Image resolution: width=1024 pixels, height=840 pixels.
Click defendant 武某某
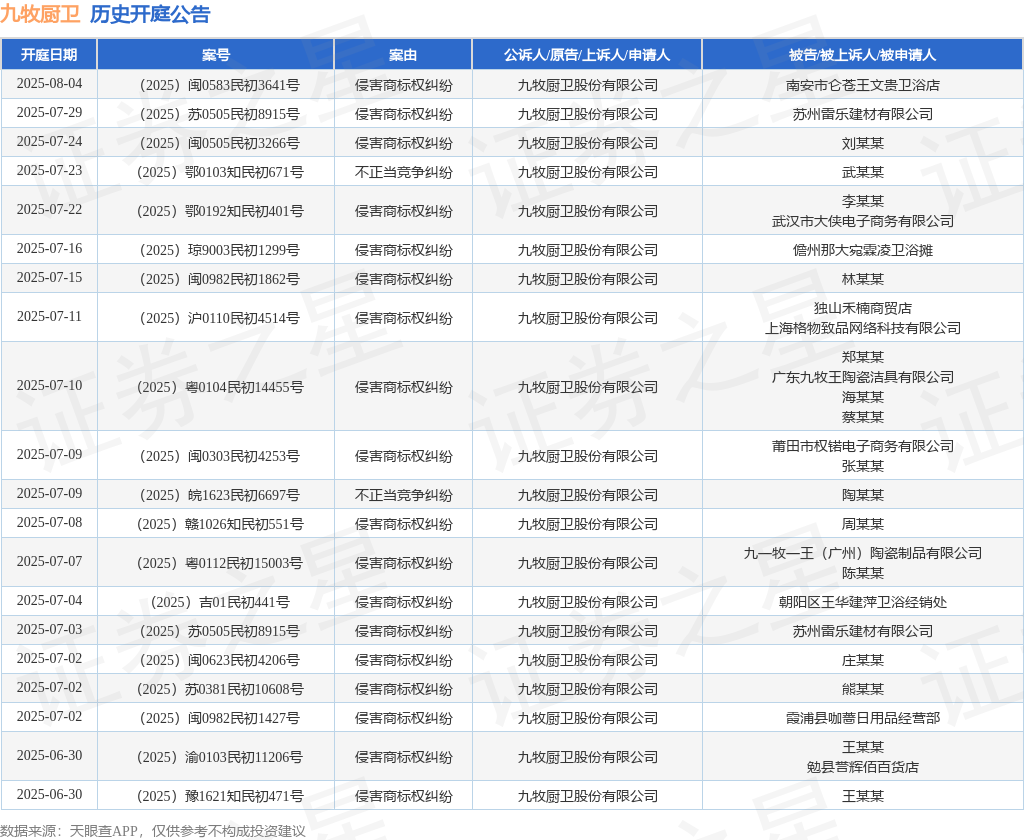863,172
